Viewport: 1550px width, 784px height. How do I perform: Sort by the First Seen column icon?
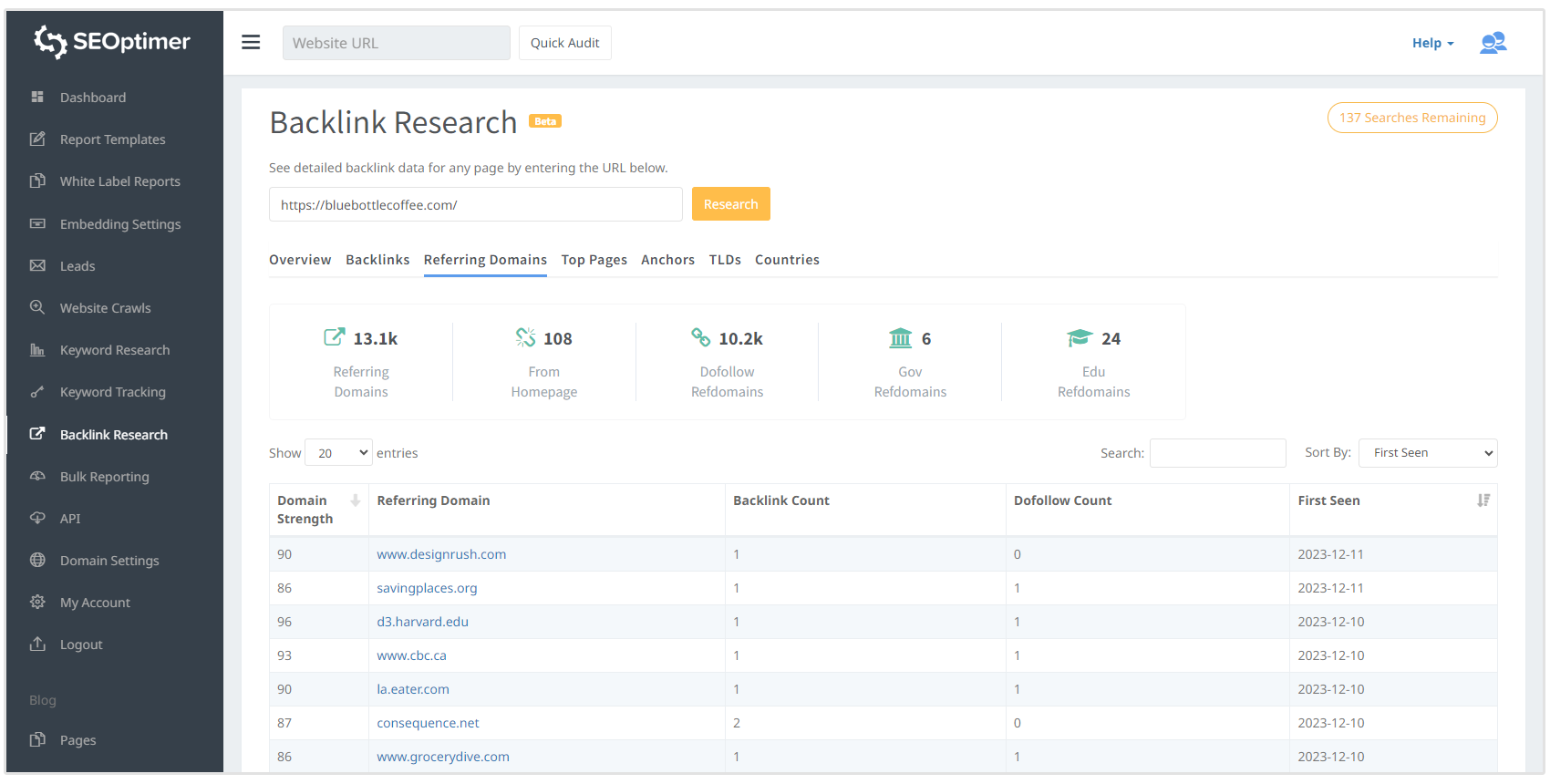click(x=1483, y=500)
